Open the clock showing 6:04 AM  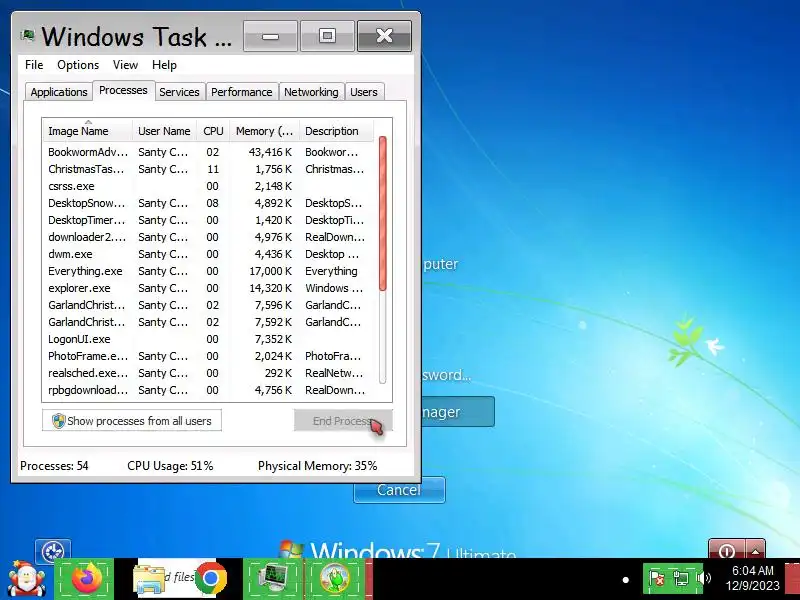(753, 578)
